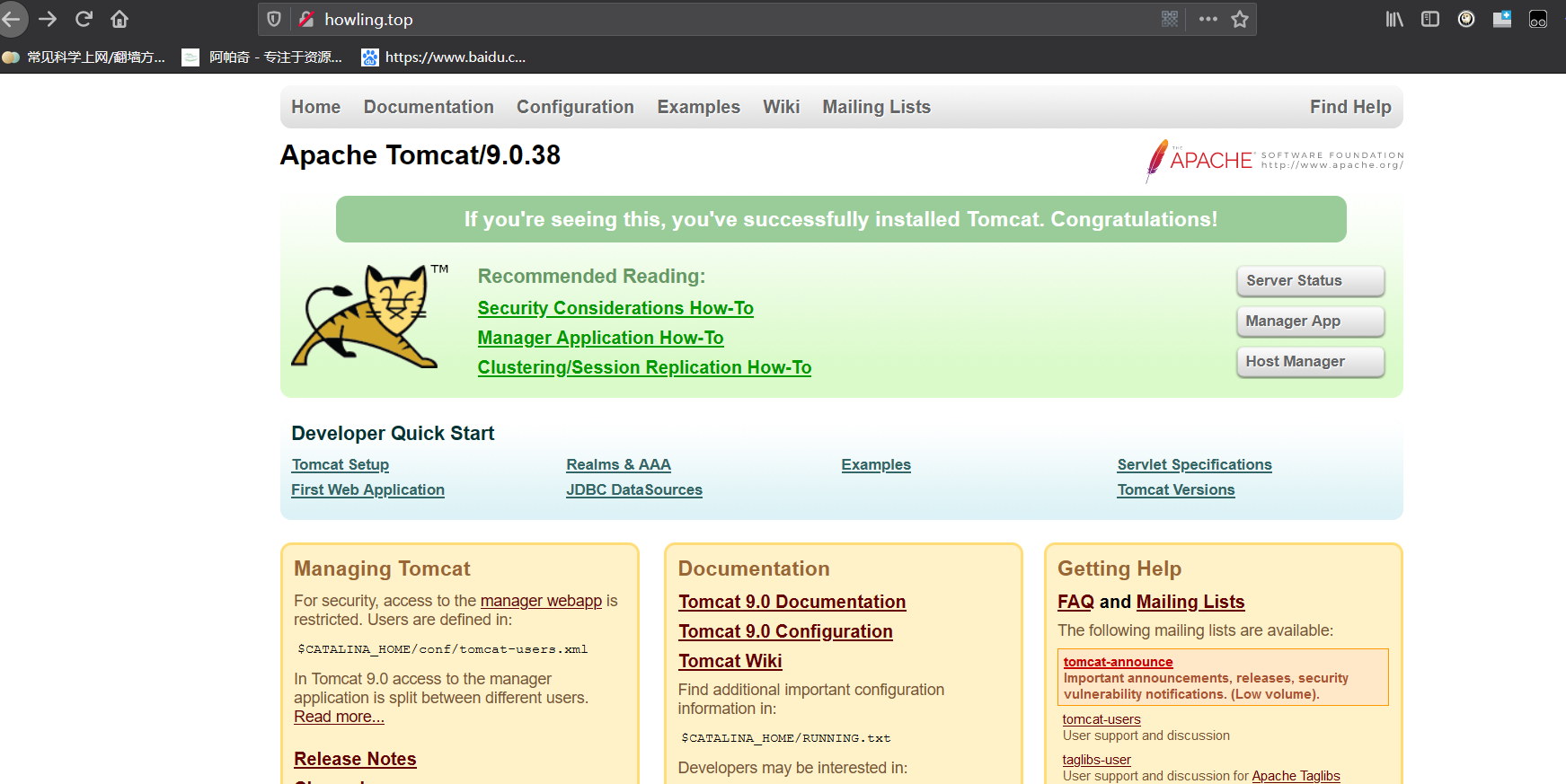
Task: Open the taglibs-user mailing list link
Action: tap(1096, 760)
